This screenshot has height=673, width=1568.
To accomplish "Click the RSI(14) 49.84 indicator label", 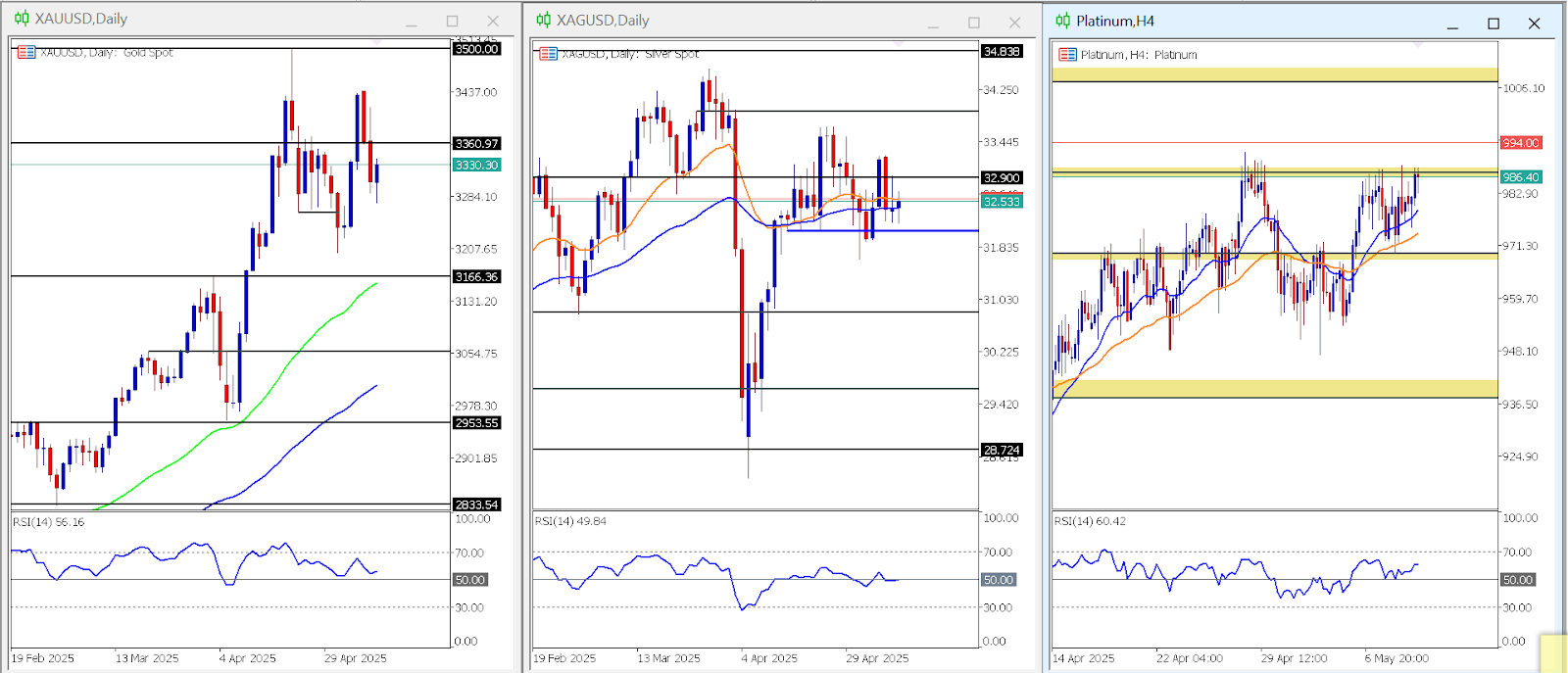I will pos(570,521).
